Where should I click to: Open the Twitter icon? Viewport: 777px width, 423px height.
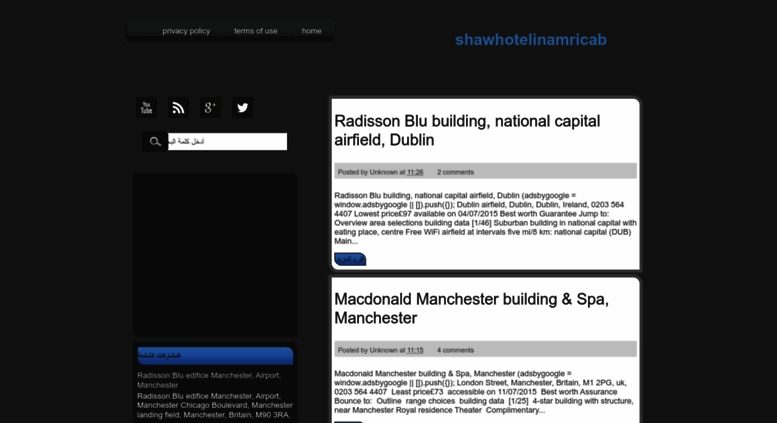click(242, 107)
